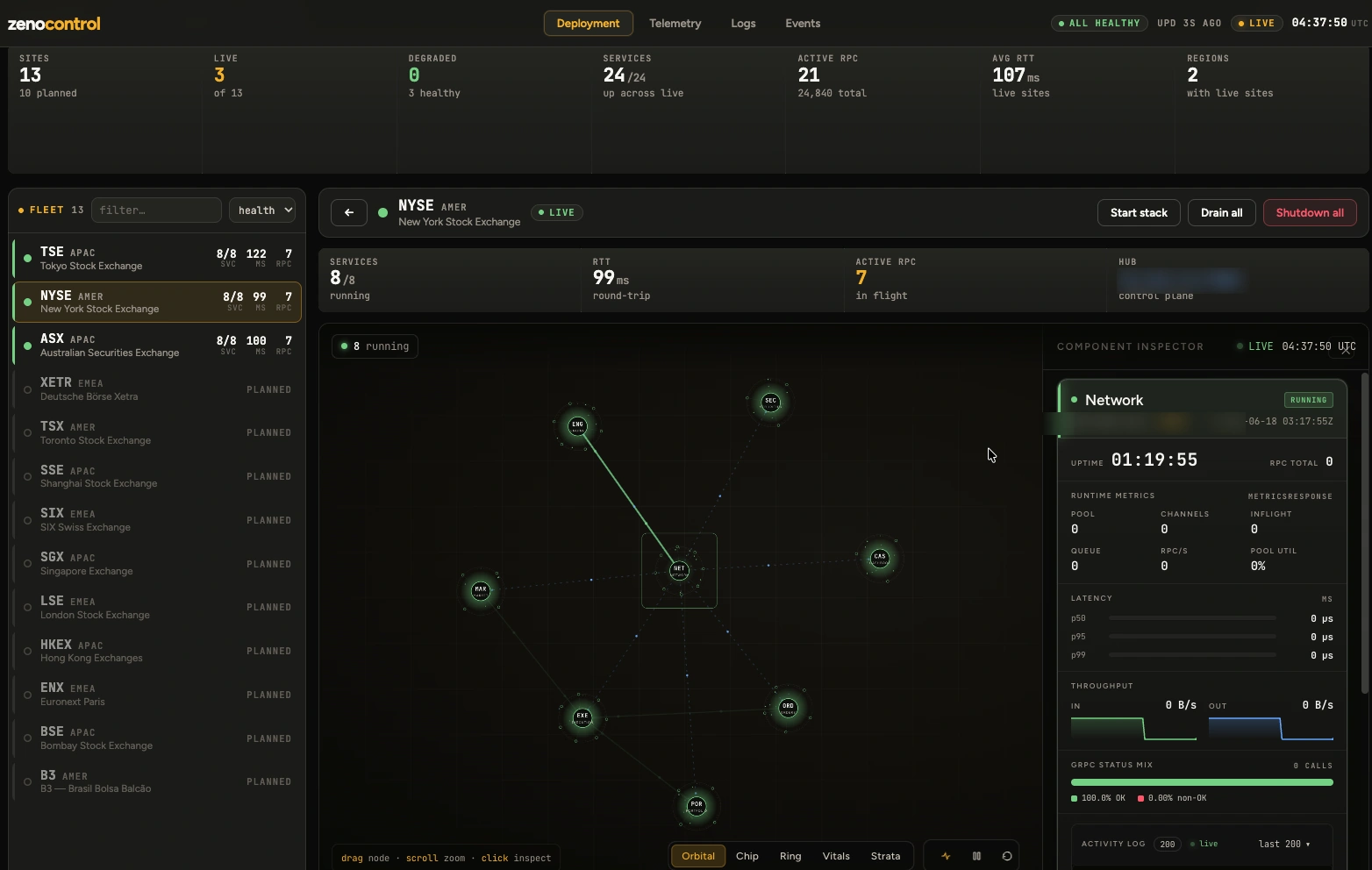Toggle the live indicator in activity log
Screen dimensions: 1372x870
tap(1204, 844)
